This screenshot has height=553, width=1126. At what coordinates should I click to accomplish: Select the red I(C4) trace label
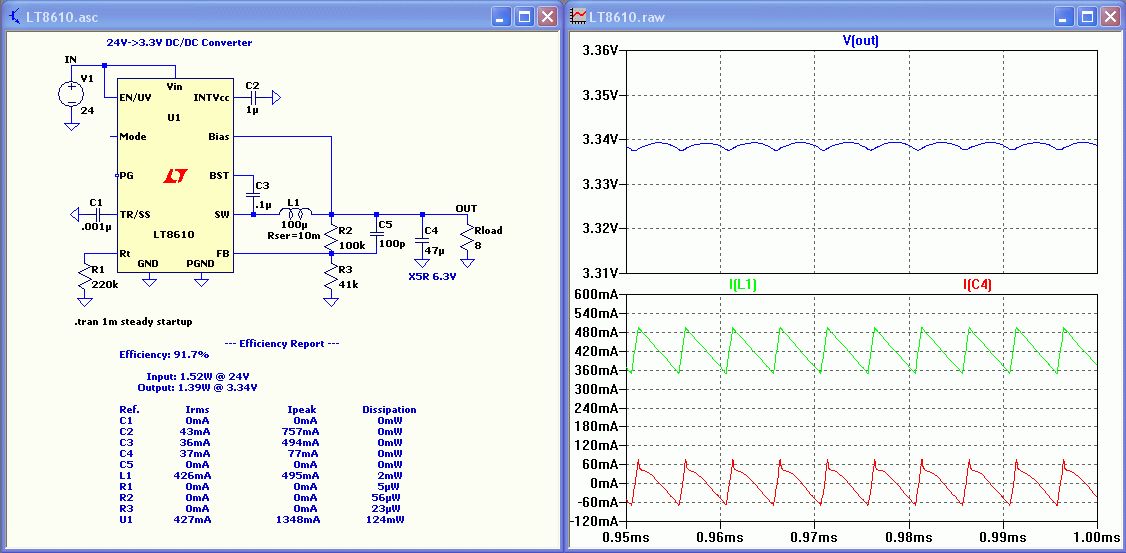(x=977, y=285)
